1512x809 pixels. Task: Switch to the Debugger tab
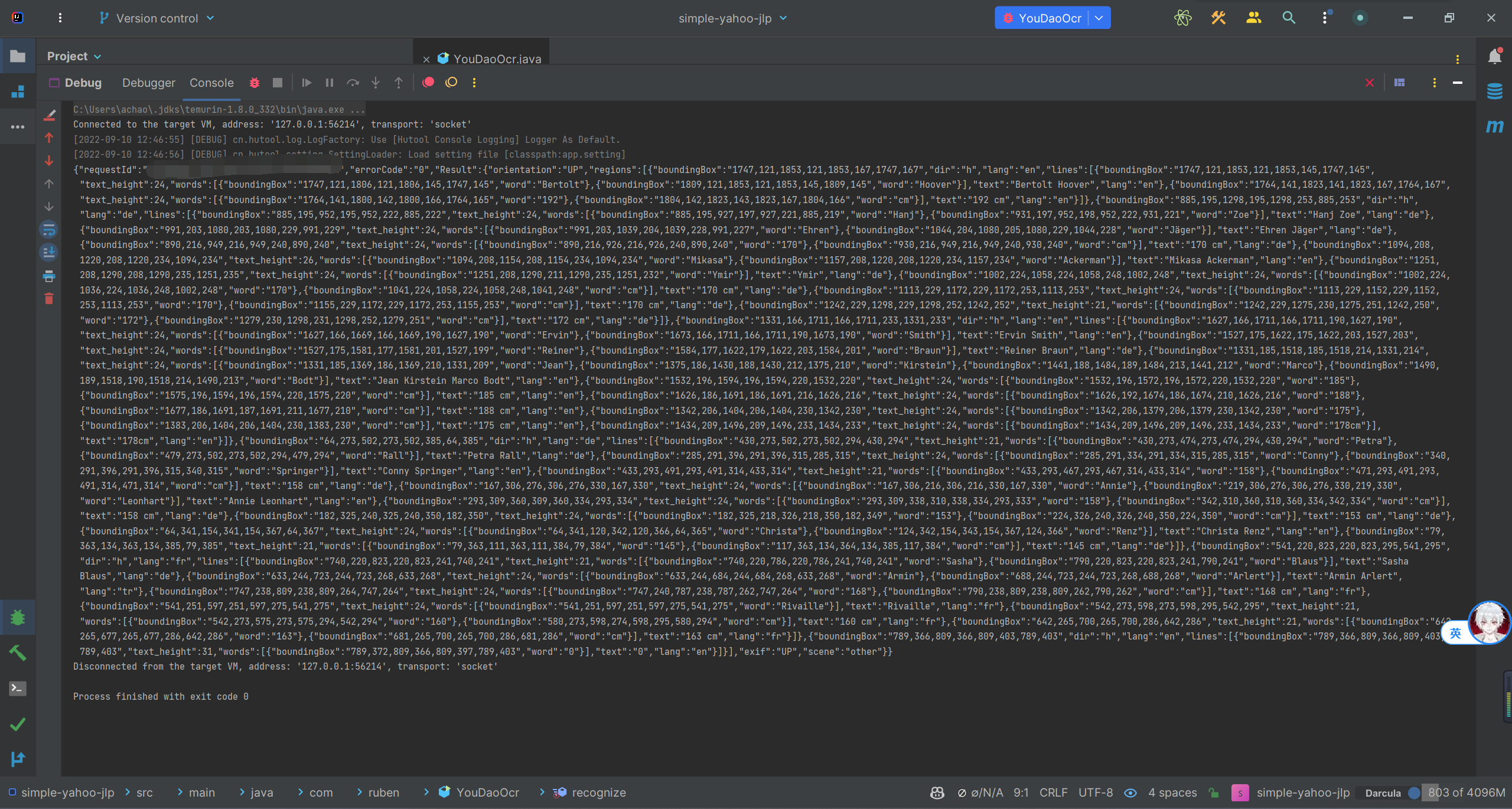coord(148,83)
